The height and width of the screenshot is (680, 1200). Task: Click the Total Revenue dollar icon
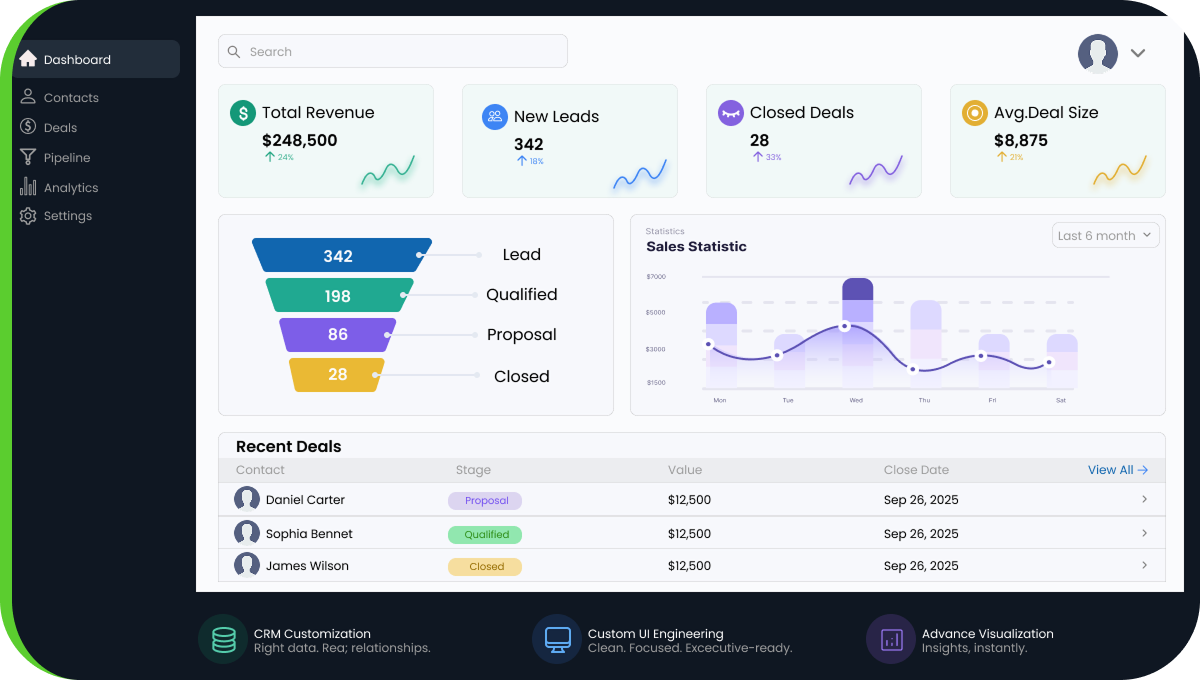click(x=243, y=113)
